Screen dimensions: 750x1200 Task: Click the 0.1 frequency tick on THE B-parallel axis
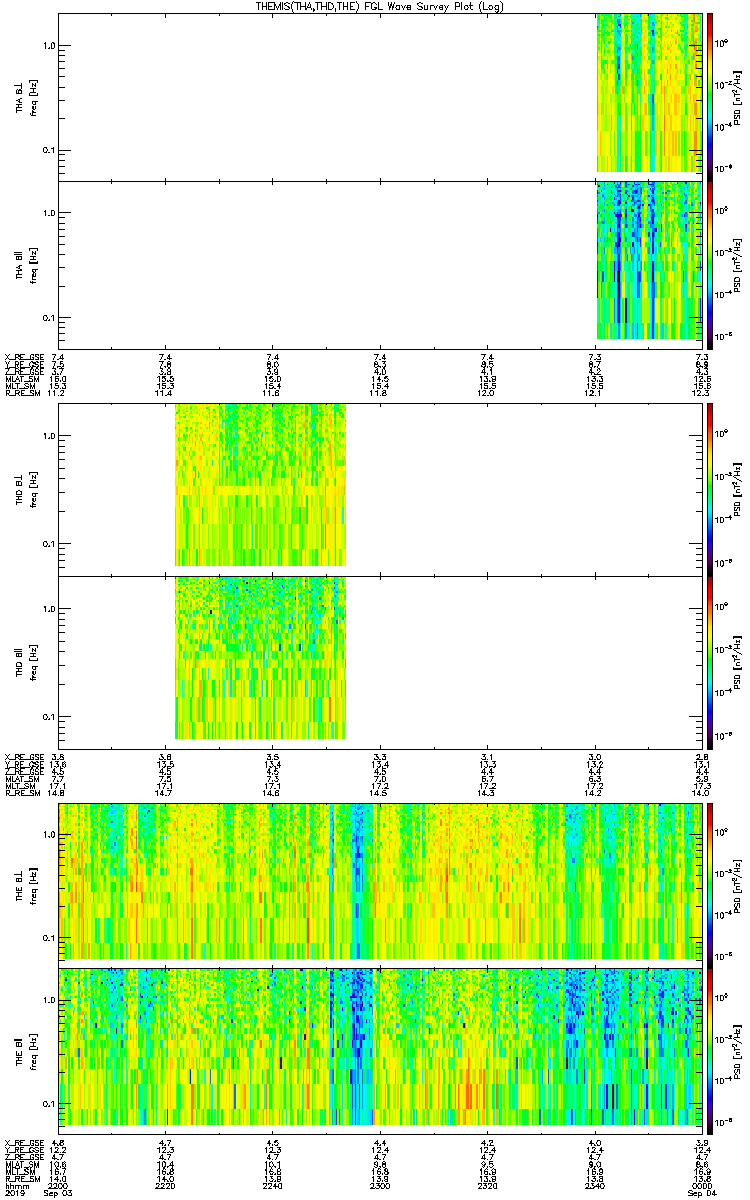point(47,1103)
